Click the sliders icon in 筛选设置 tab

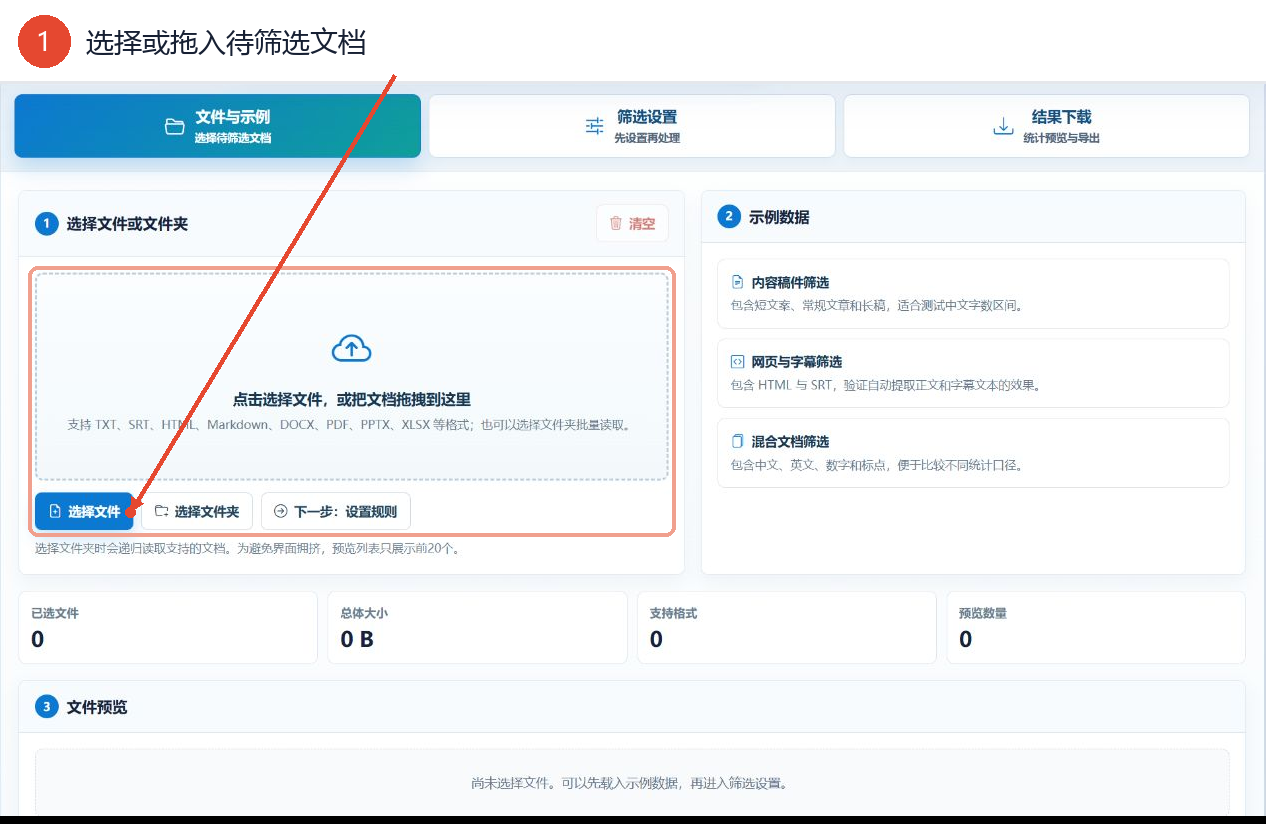tap(595, 126)
